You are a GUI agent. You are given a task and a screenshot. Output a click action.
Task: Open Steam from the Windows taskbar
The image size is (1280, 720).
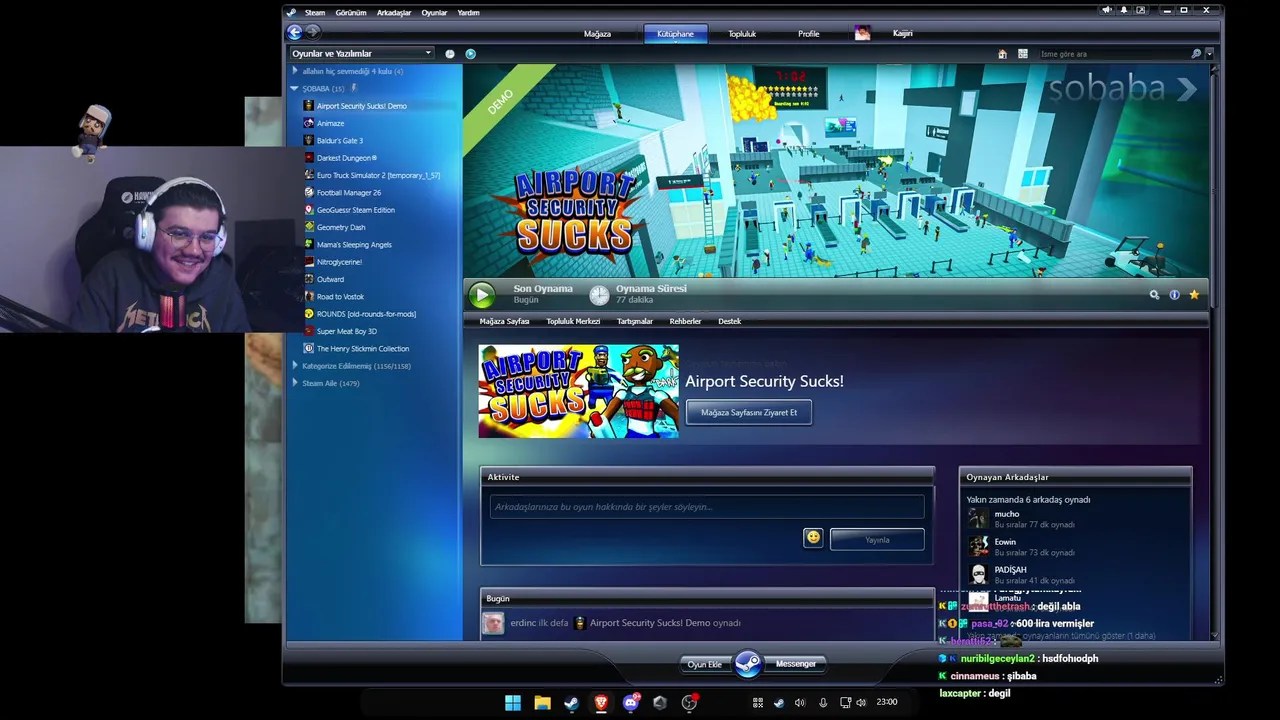pos(571,702)
